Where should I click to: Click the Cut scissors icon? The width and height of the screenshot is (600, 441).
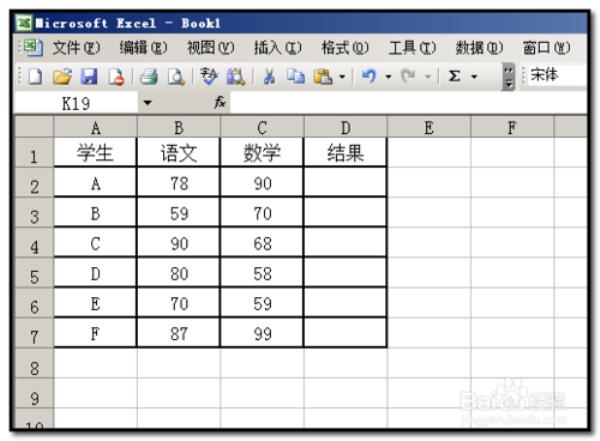click(x=268, y=76)
